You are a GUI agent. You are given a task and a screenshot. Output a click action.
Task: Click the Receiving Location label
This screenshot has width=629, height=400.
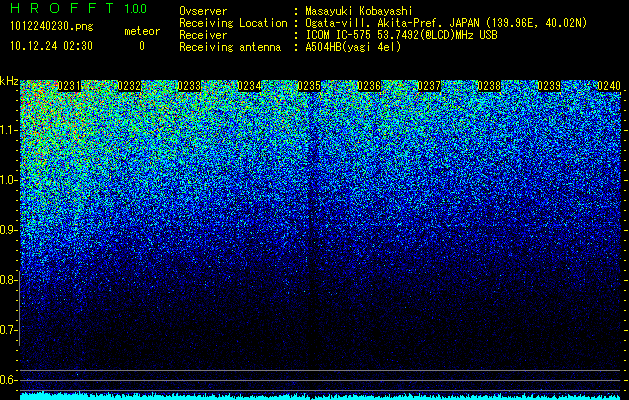tap(233, 23)
